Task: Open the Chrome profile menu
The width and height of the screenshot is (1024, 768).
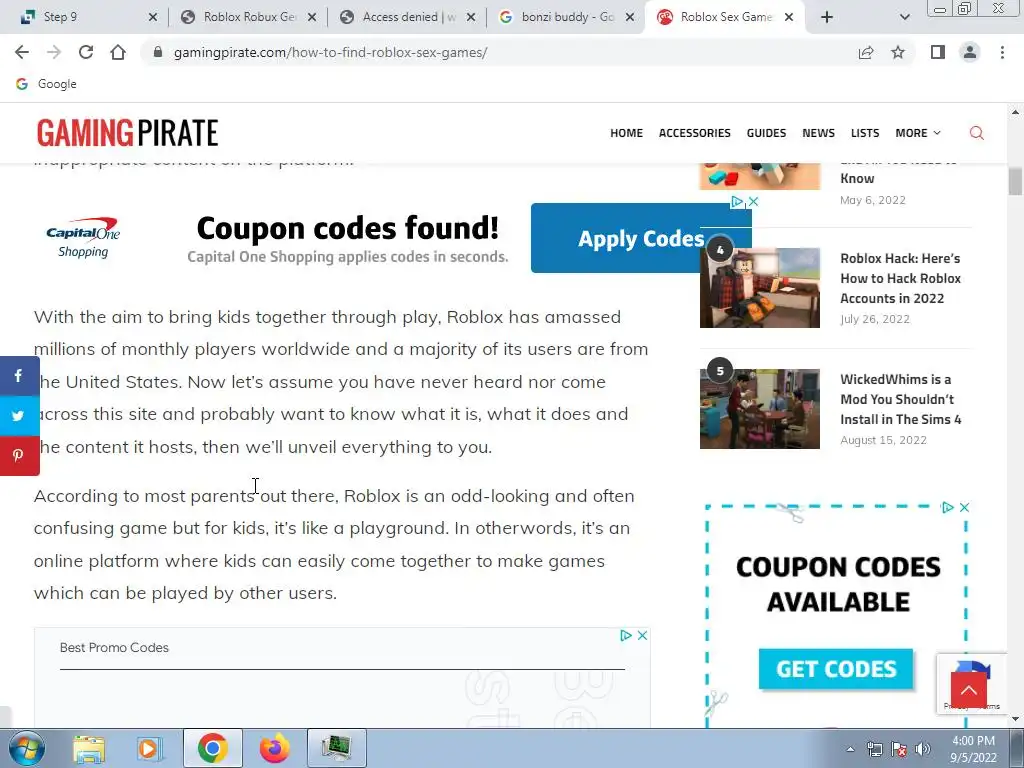Action: pos(970,52)
